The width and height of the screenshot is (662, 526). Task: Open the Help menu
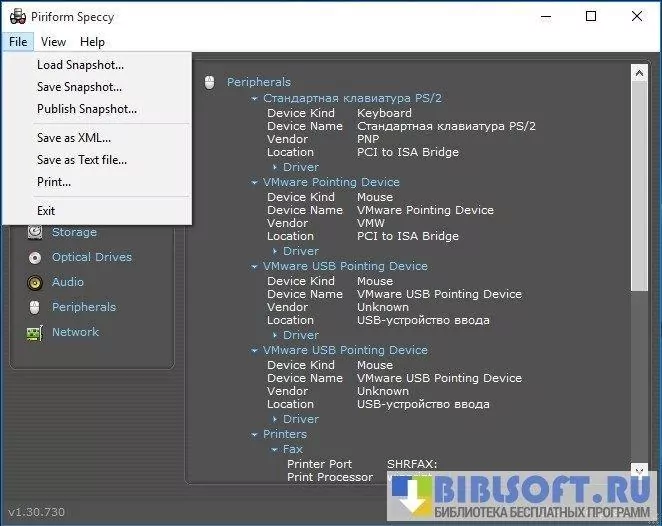[92, 42]
